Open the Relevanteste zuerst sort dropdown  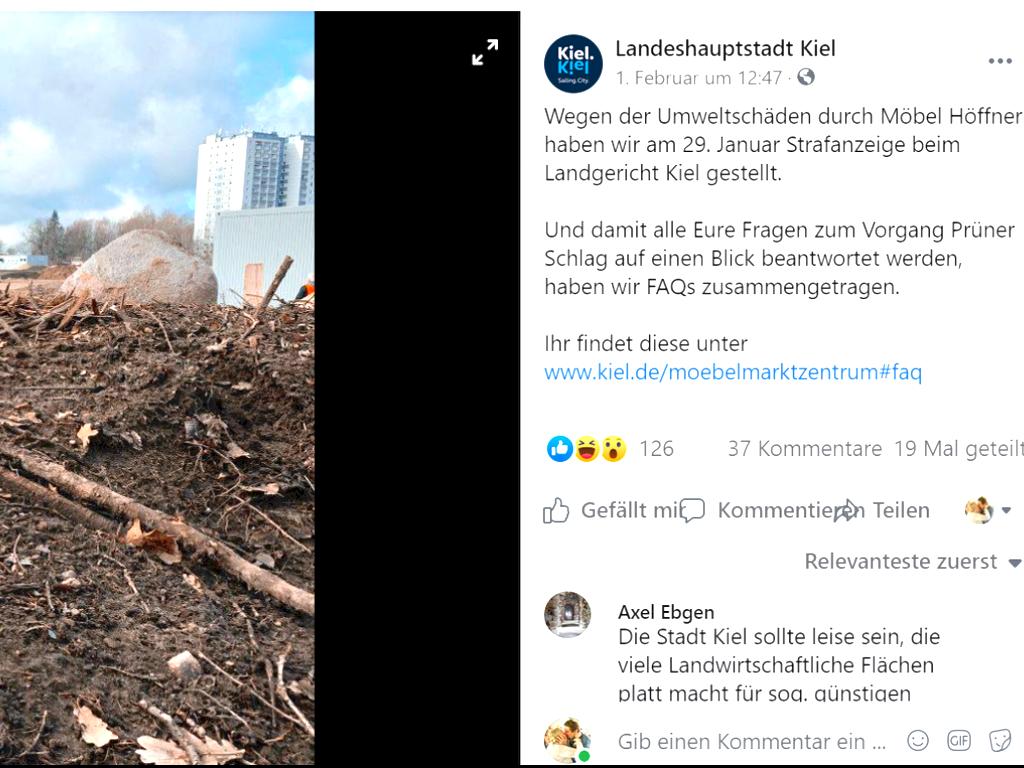(x=912, y=562)
